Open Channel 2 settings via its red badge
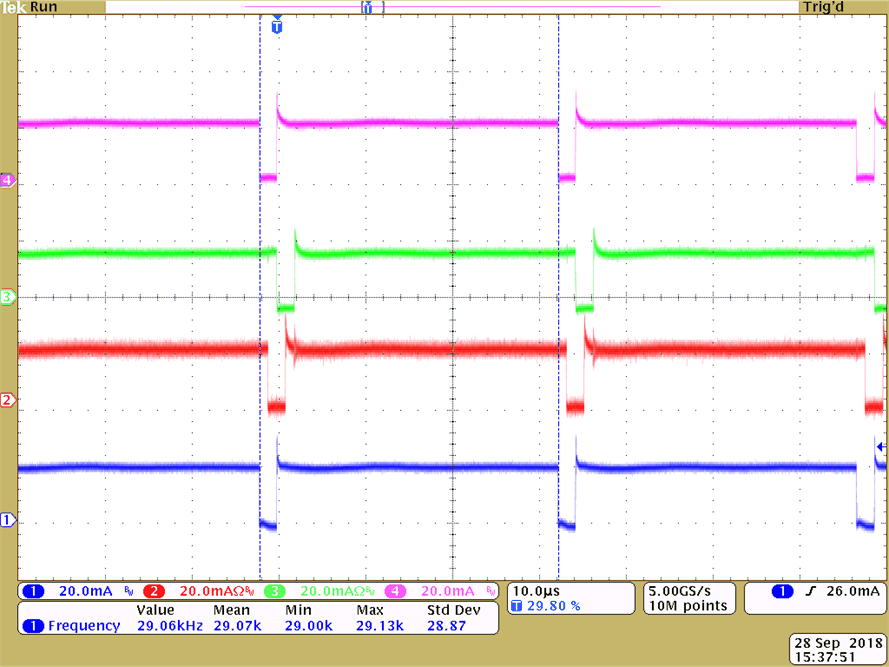The height and width of the screenshot is (667, 889). click(153, 591)
